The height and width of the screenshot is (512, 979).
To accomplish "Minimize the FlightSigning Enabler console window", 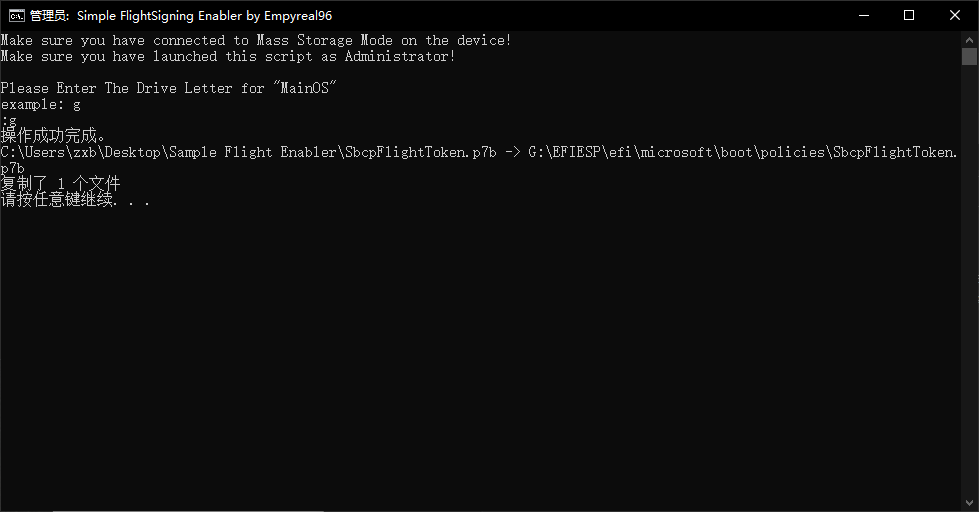I will [x=864, y=16].
